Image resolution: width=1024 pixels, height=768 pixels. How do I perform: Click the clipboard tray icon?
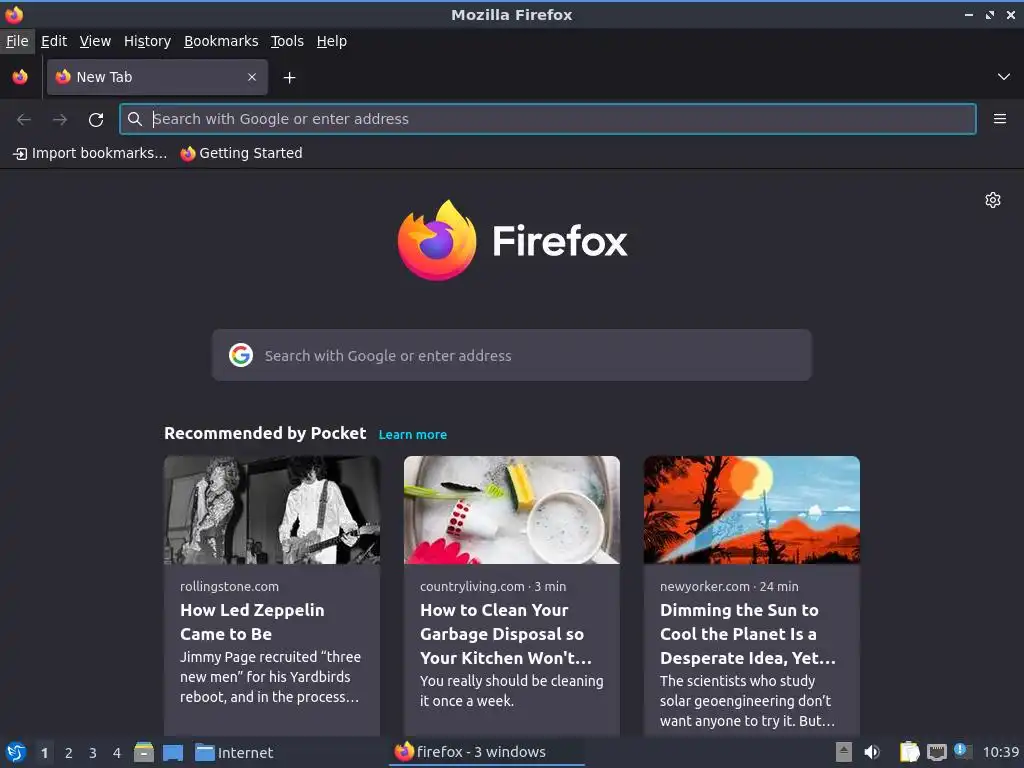coord(909,752)
